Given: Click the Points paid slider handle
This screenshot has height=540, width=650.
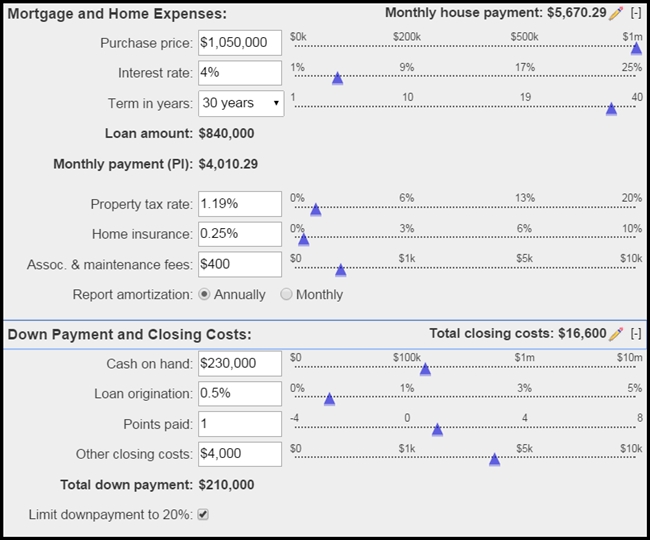Looking at the screenshot, I should pos(437,430).
